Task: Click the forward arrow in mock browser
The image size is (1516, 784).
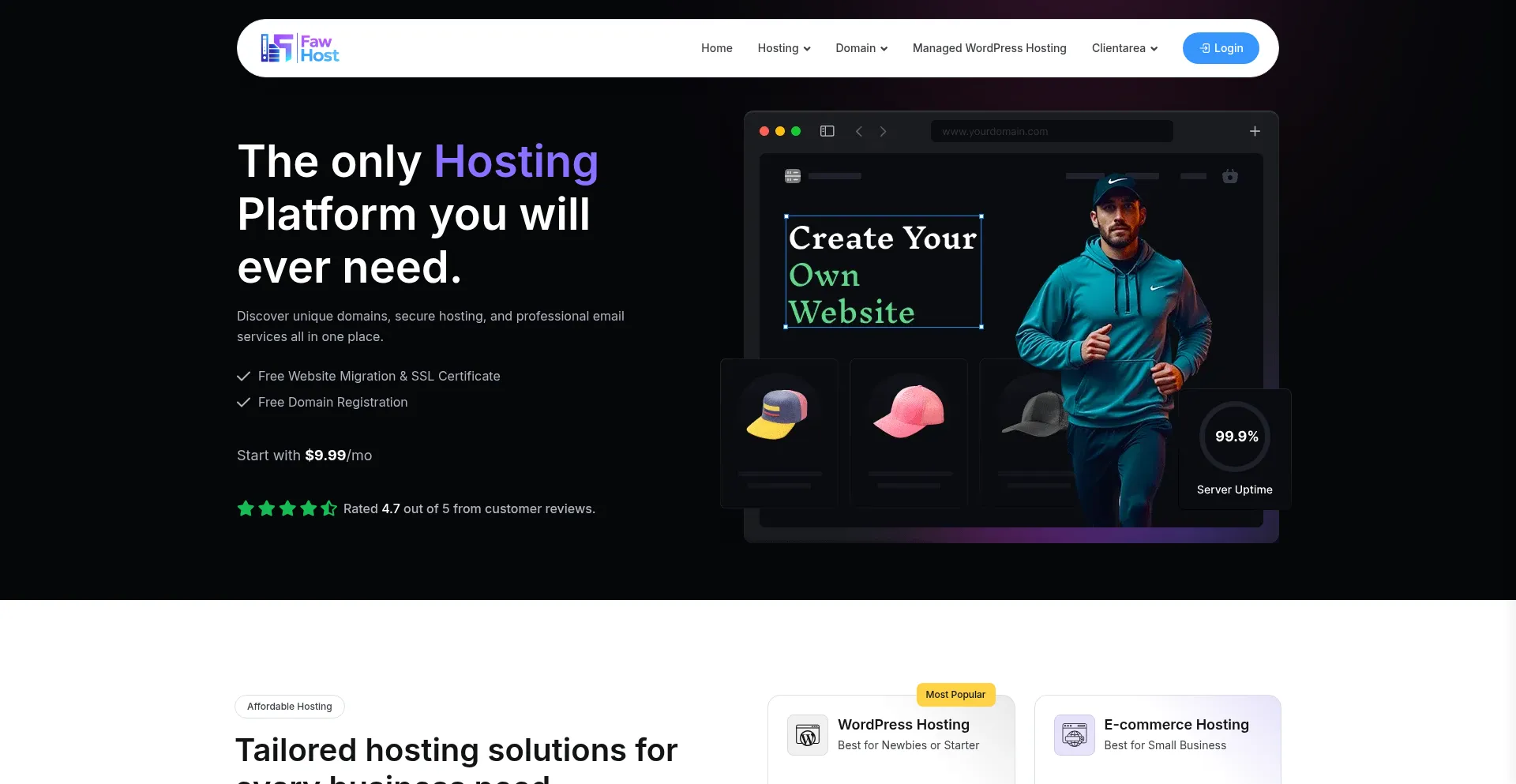Action: tap(883, 131)
